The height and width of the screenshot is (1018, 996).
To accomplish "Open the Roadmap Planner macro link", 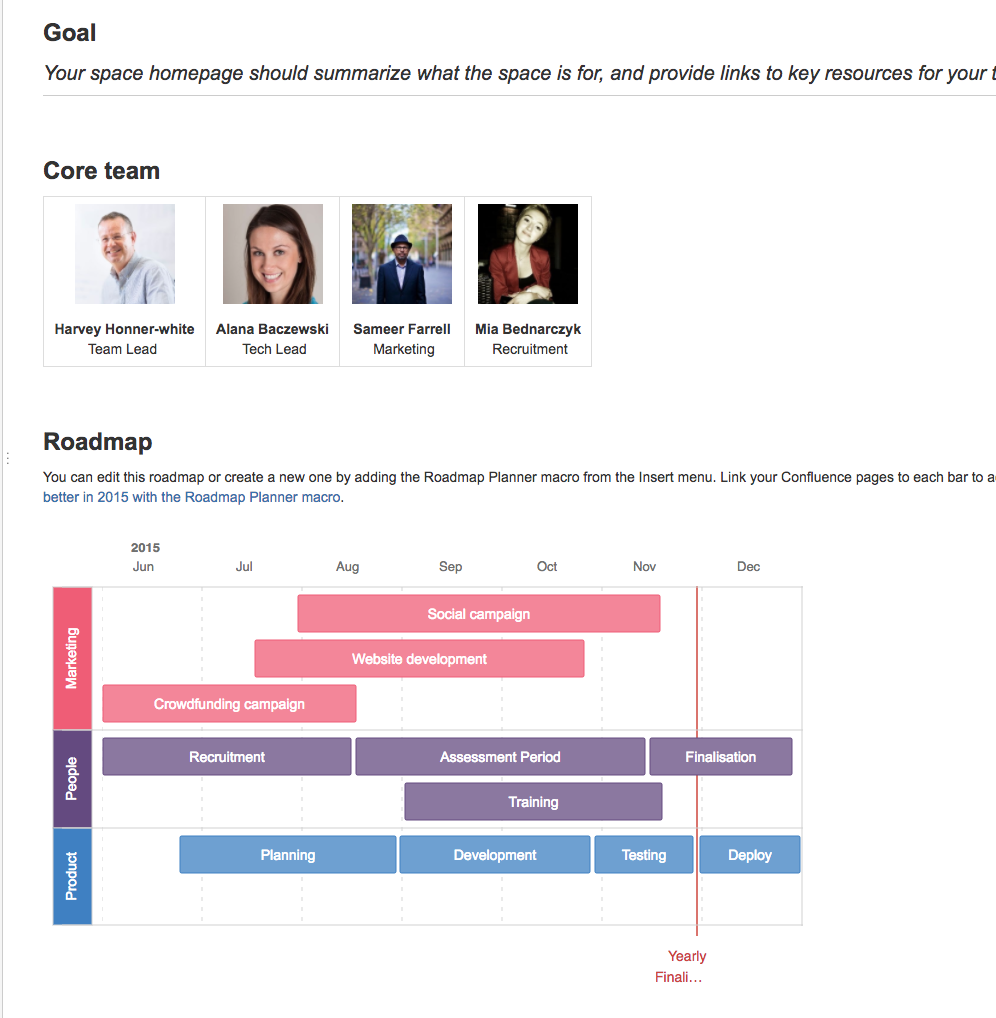I will coord(192,497).
